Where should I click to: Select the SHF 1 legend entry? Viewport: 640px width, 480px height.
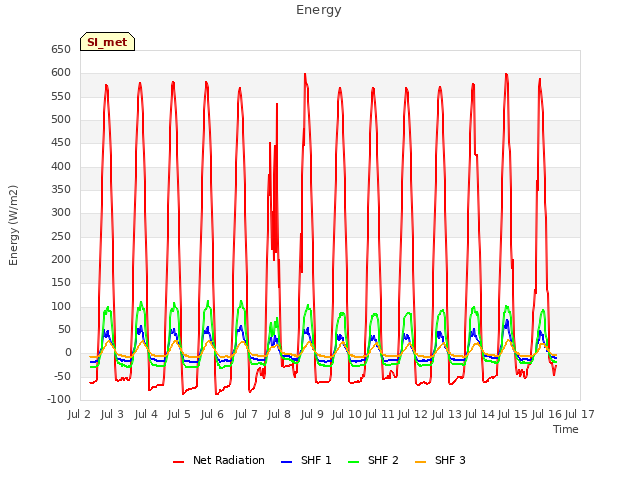(306, 460)
